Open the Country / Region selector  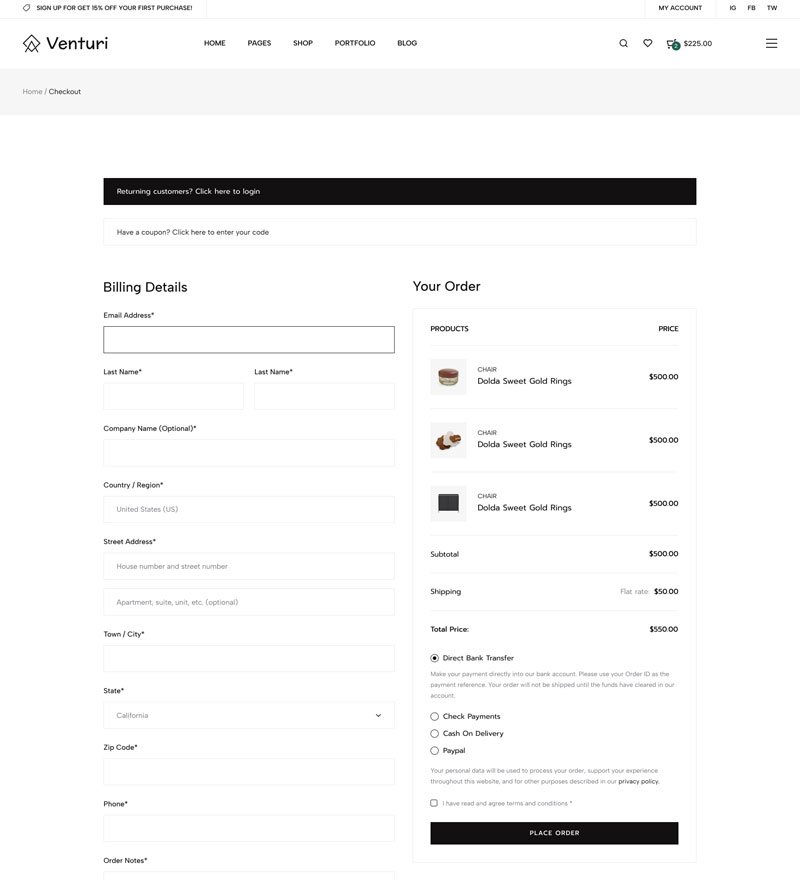[248, 509]
